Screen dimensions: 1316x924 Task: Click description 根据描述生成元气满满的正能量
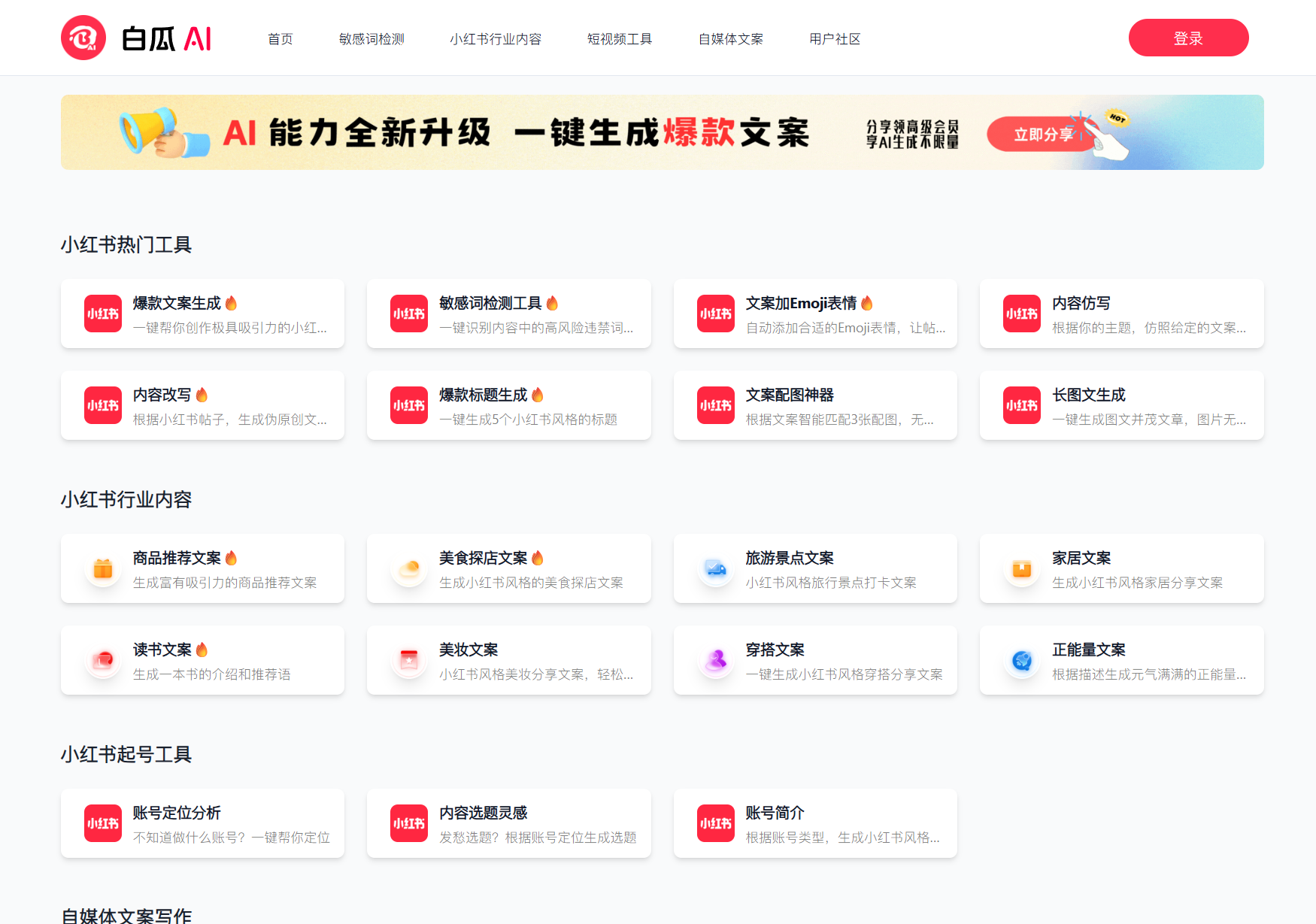1148,674
